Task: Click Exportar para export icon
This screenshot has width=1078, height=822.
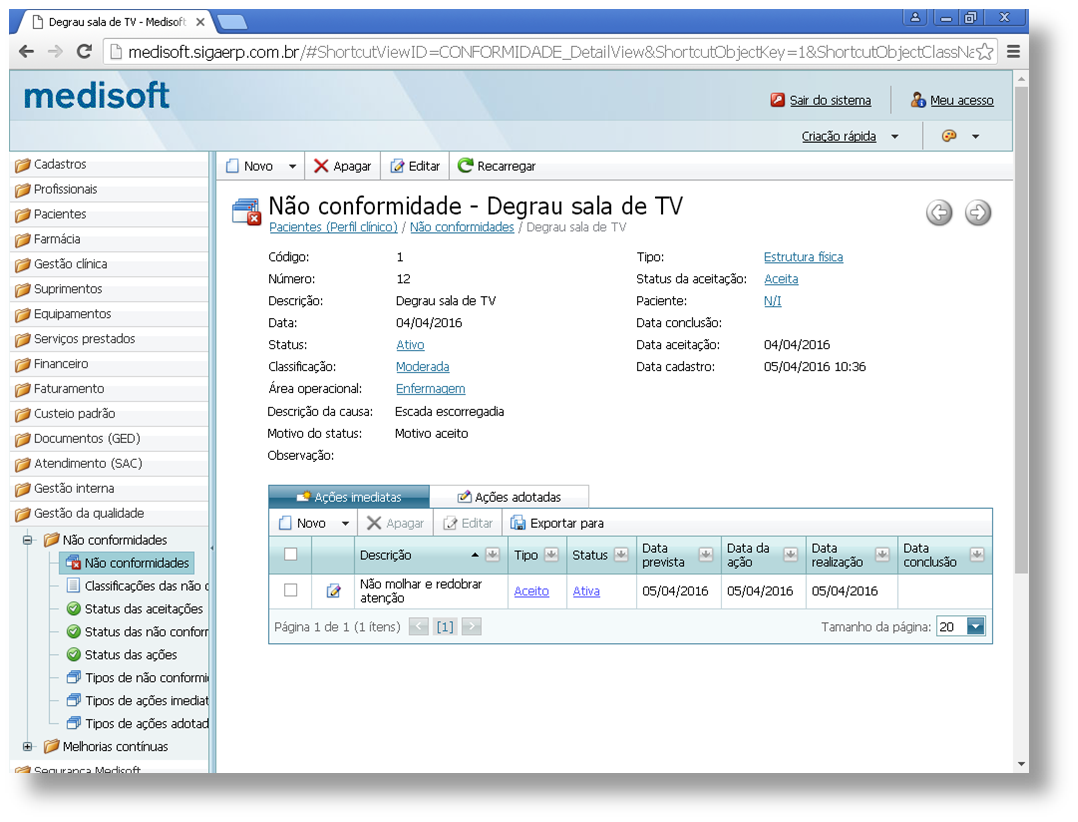Action: pyautogui.click(x=518, y=523)
